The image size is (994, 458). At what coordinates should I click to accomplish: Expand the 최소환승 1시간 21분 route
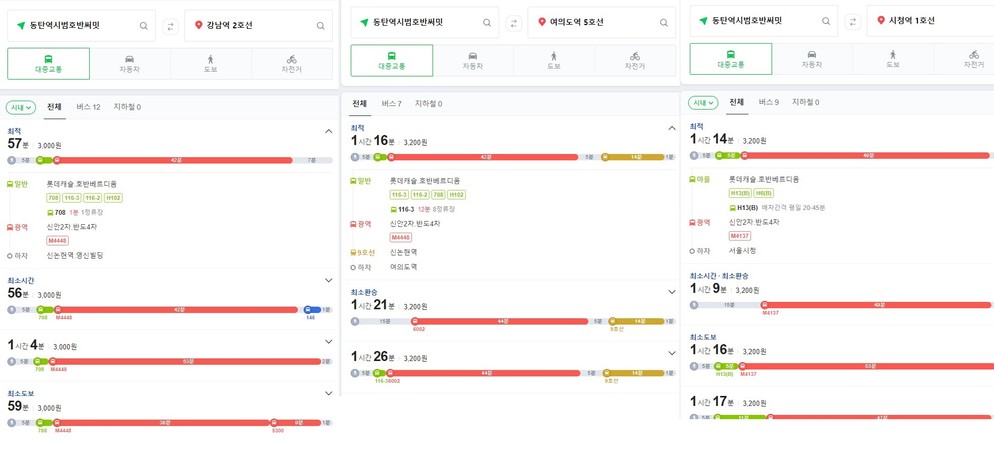[672, 292]
